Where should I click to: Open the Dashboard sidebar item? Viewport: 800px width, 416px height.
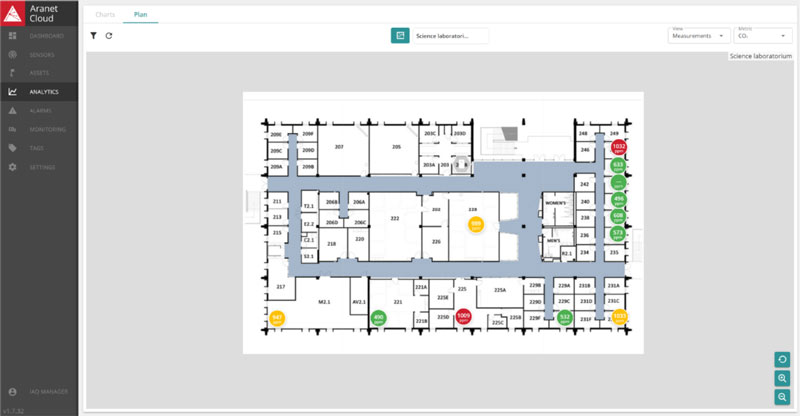39,36
